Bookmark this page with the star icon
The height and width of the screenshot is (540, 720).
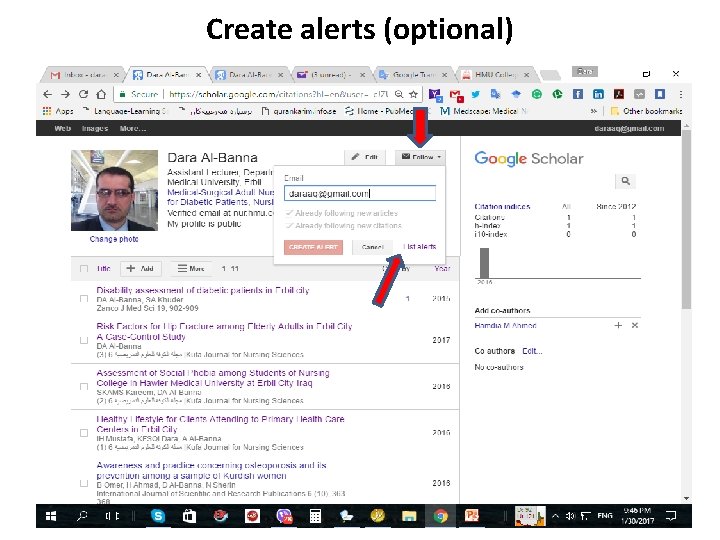pyautogui.click(x=413, y=94)
